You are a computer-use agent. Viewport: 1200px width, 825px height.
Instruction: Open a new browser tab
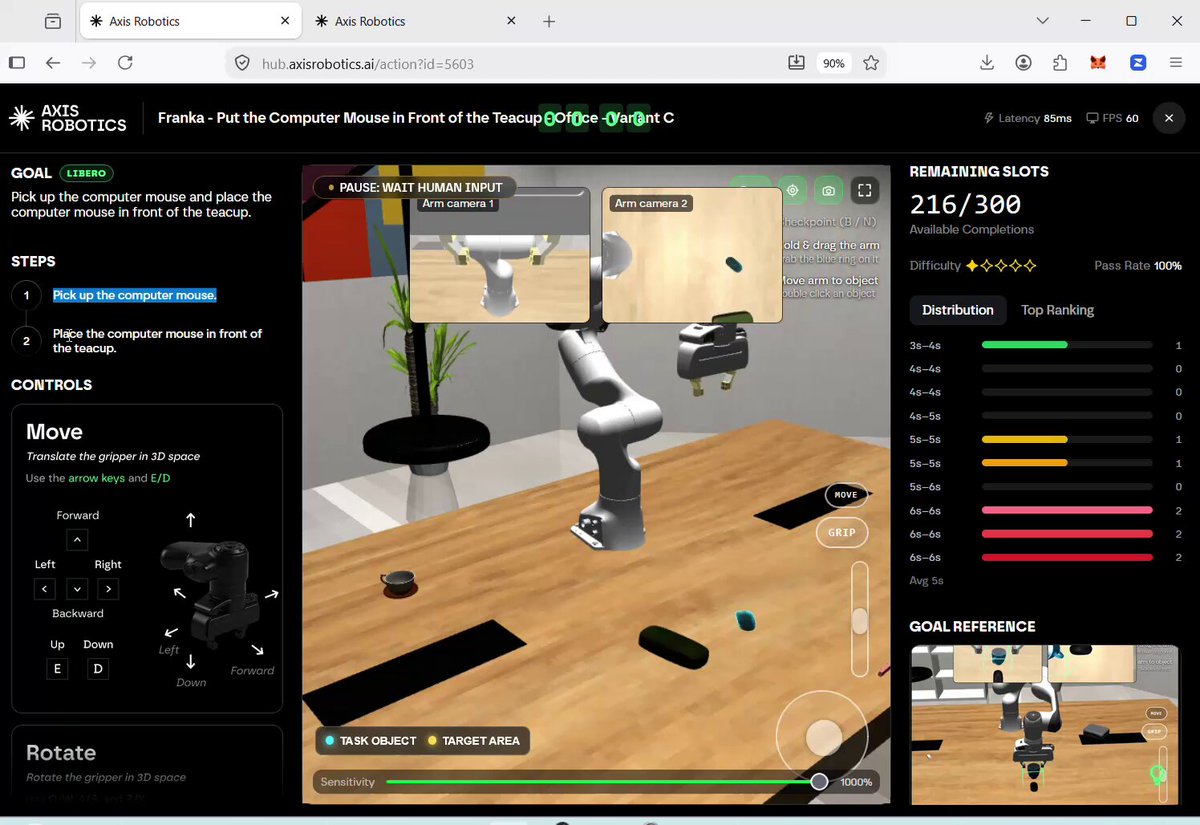(x=548, y=21)
